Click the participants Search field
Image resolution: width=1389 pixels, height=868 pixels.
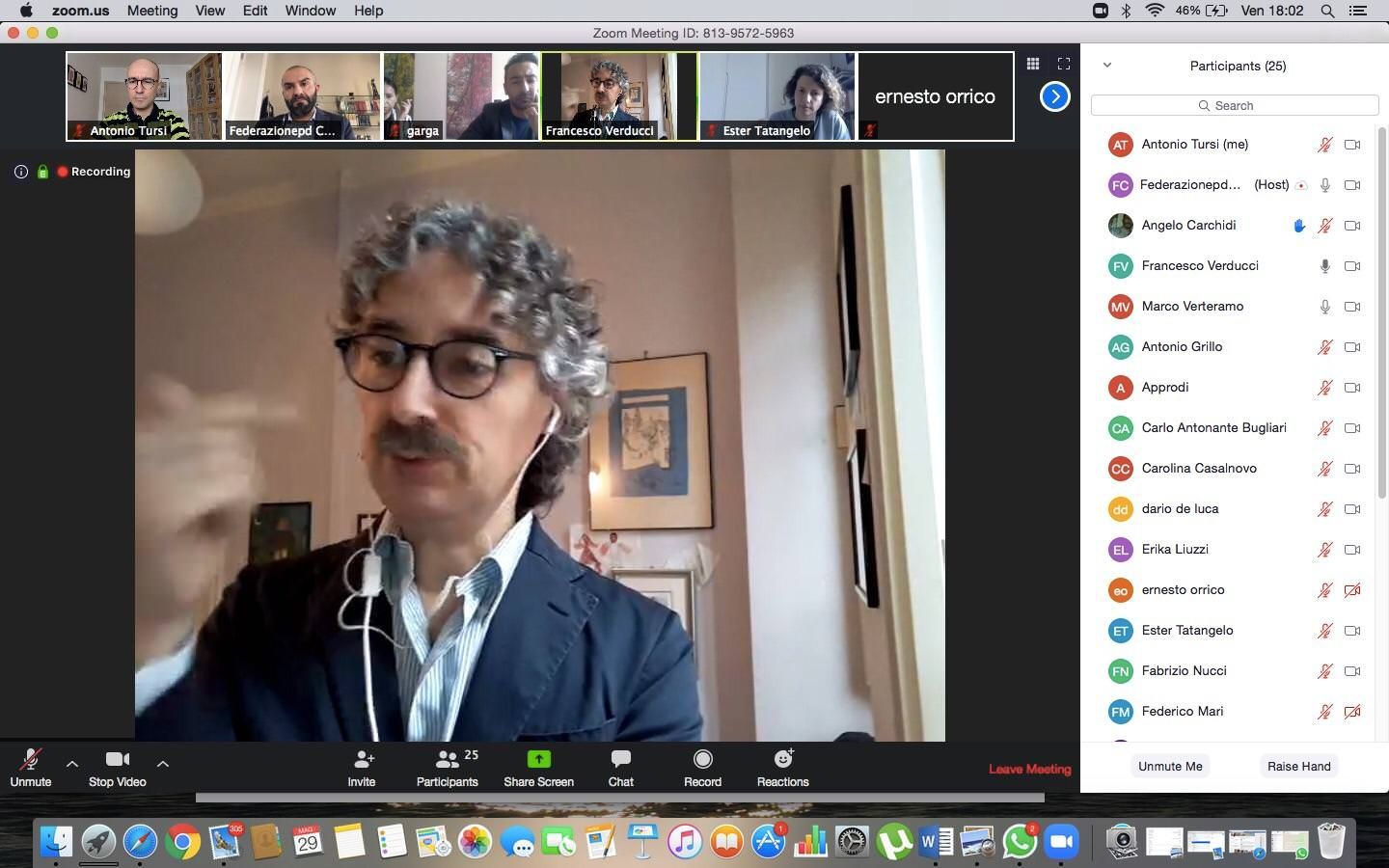1235,105
